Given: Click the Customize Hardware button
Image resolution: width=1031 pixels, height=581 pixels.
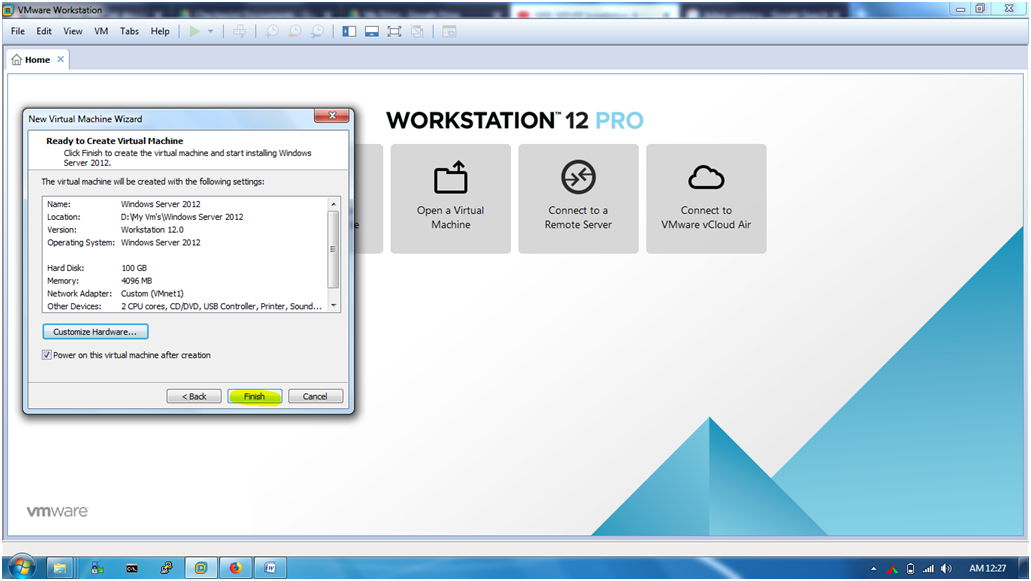Looking at the screenshot, I should pos(95,331).
